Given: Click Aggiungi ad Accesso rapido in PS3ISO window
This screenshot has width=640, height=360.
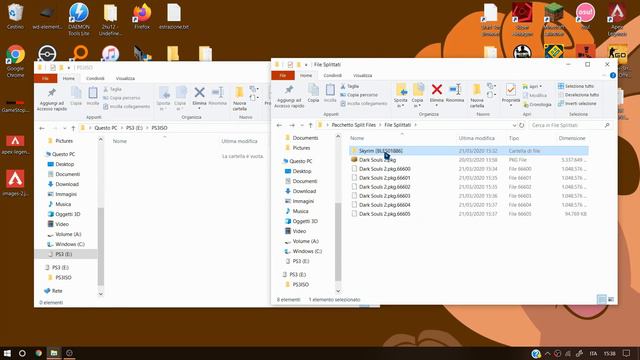Looking at the screenshot, I should pos(52,100).
